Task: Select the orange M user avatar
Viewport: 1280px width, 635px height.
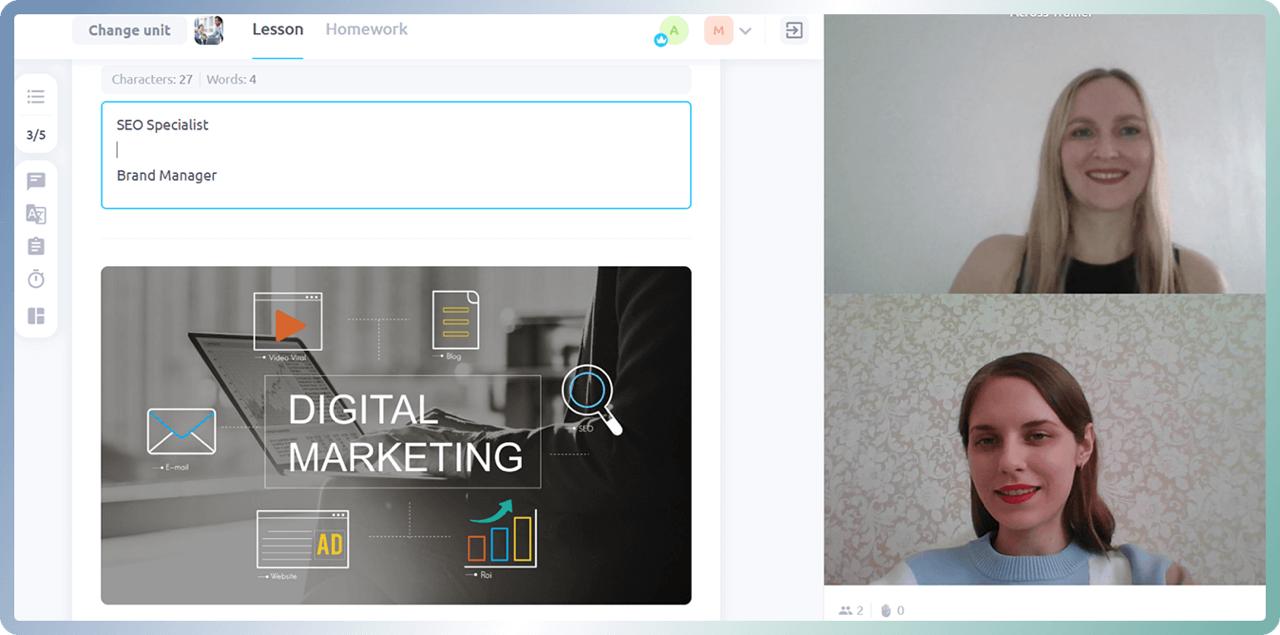Action: tap(718, 31)
